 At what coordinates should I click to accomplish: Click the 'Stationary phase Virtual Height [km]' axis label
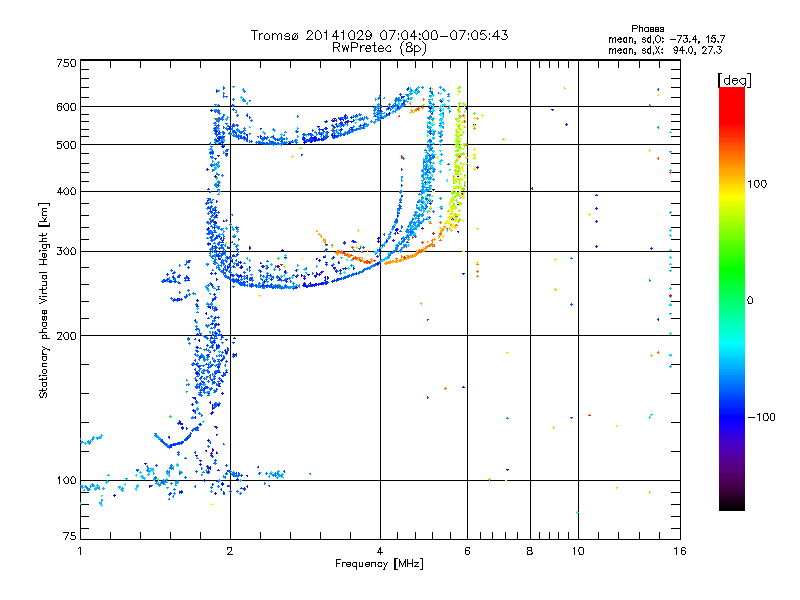[x=44, y=300]
